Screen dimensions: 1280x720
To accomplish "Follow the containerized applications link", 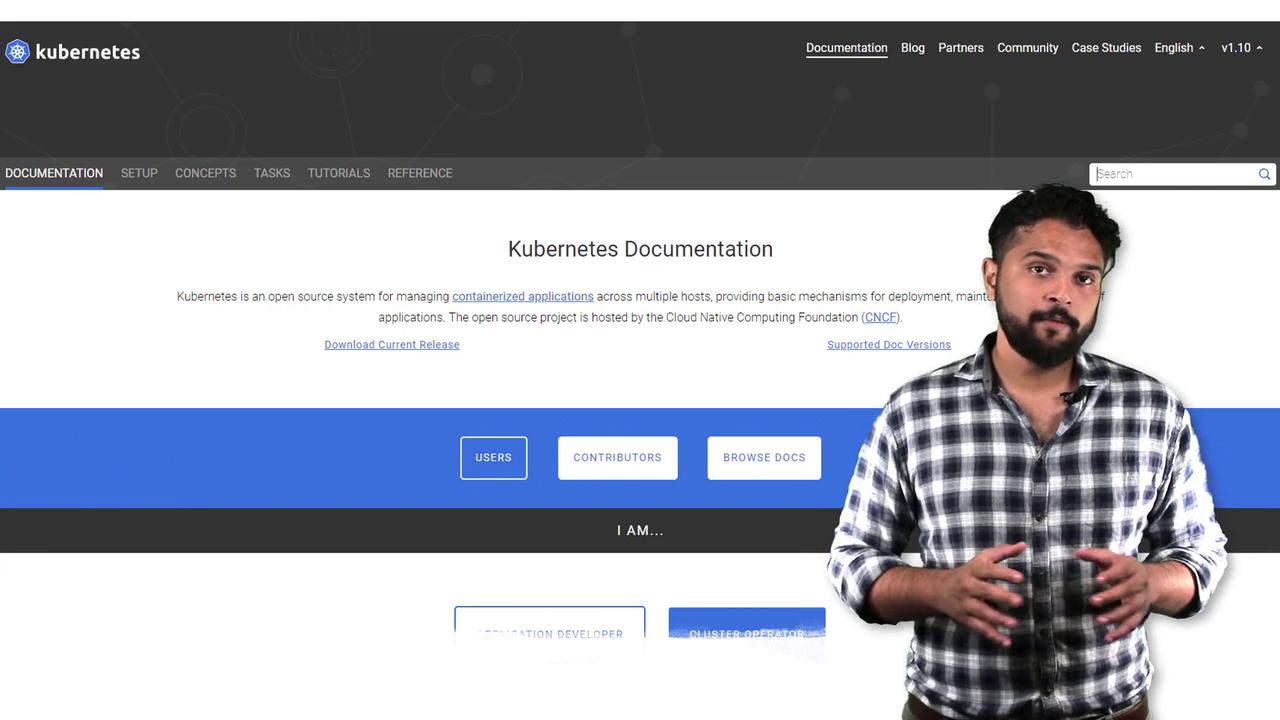I will coord(522,296).
